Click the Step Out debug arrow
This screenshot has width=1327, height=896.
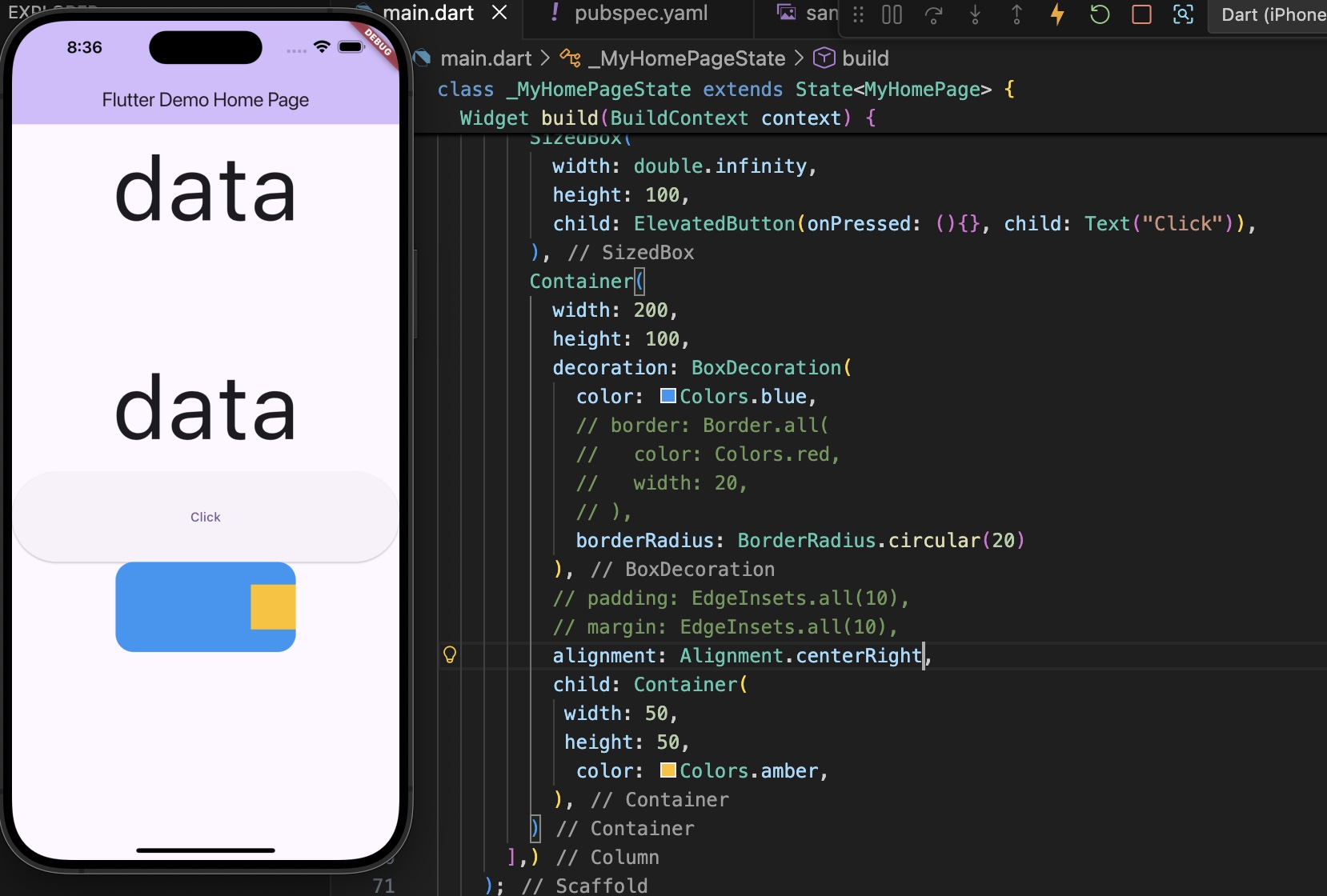[1016, 14]
